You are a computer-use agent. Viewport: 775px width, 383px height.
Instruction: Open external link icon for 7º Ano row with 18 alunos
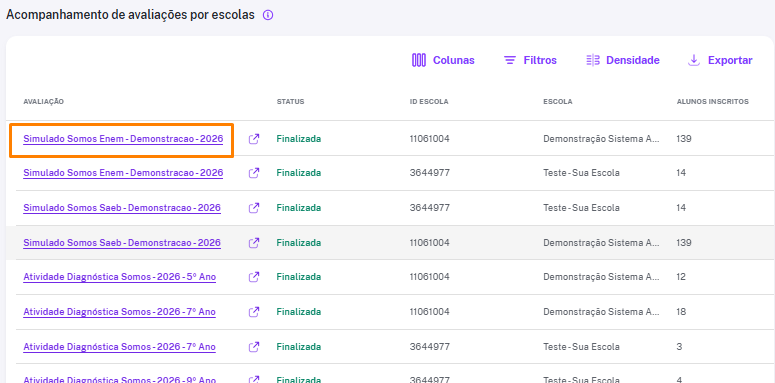coord(254,312)
